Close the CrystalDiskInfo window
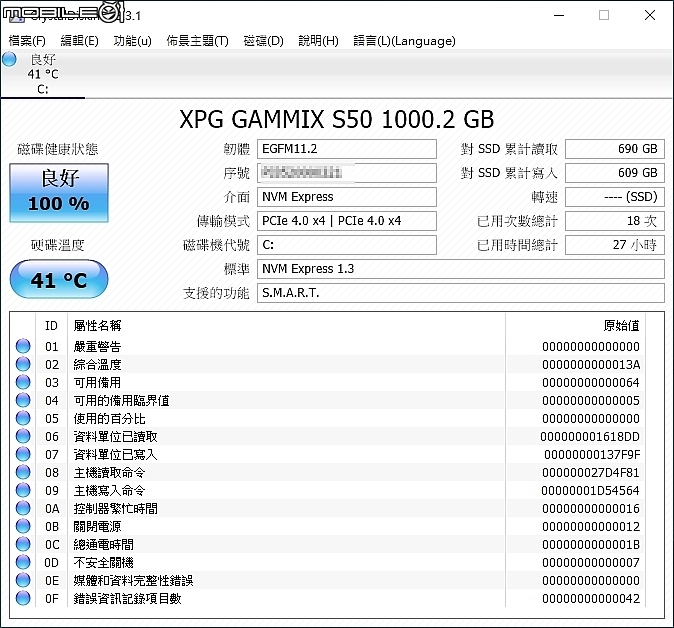The width and height of the screenshot is (674, 628). 650,15
